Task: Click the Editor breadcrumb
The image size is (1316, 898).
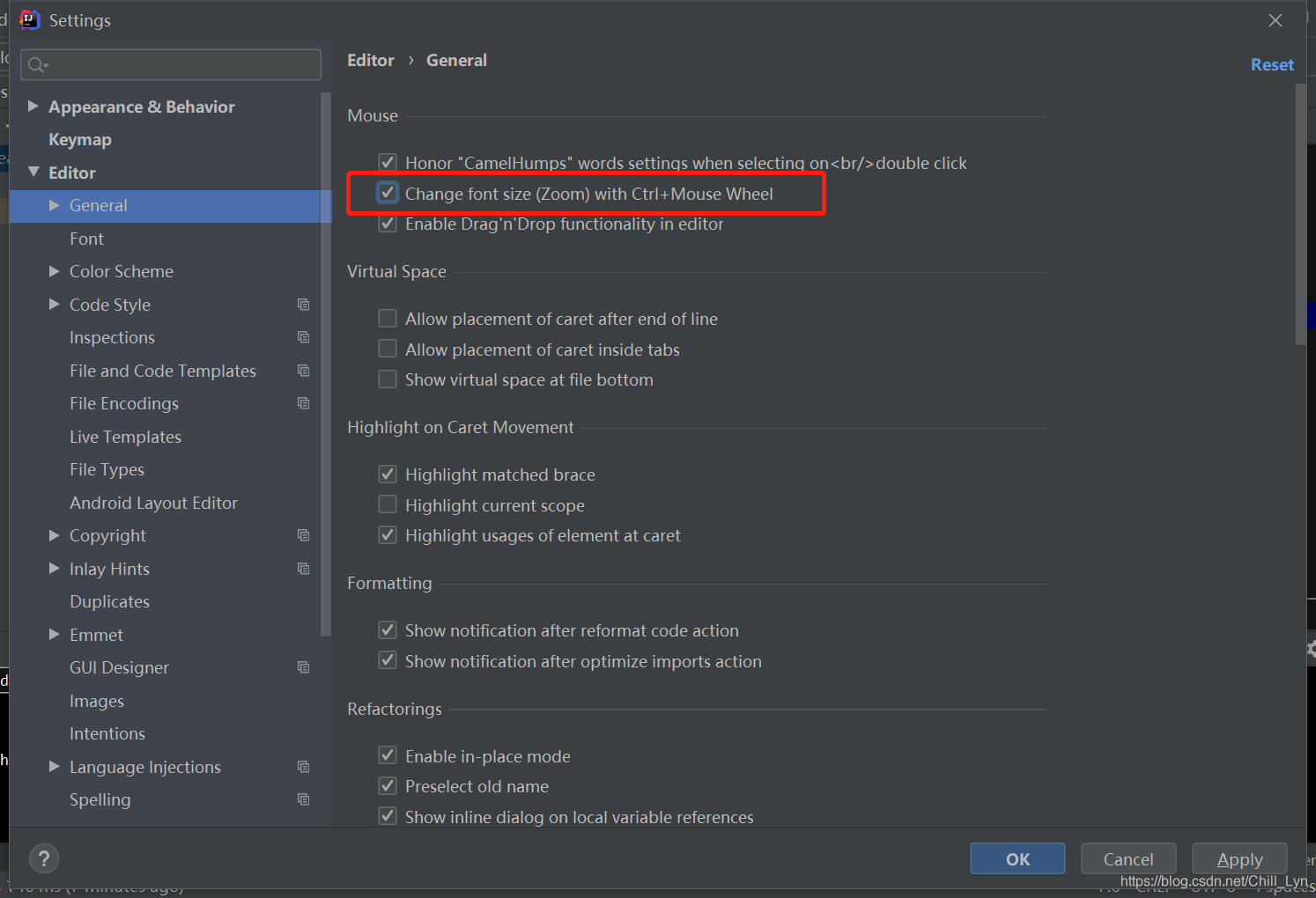Action: click(371, 61)
